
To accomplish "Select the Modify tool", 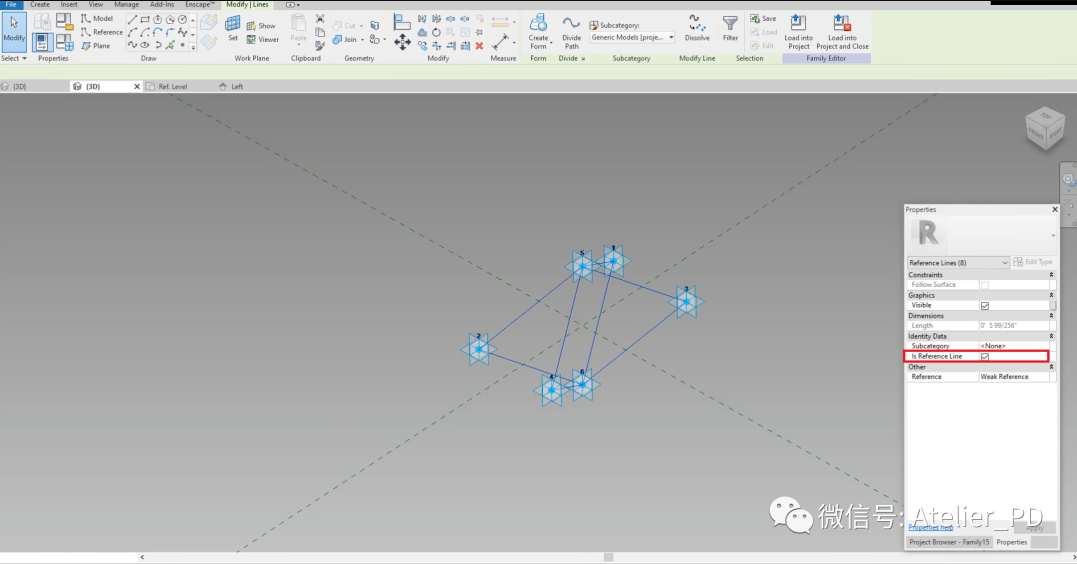I will [x=14, y=32].
